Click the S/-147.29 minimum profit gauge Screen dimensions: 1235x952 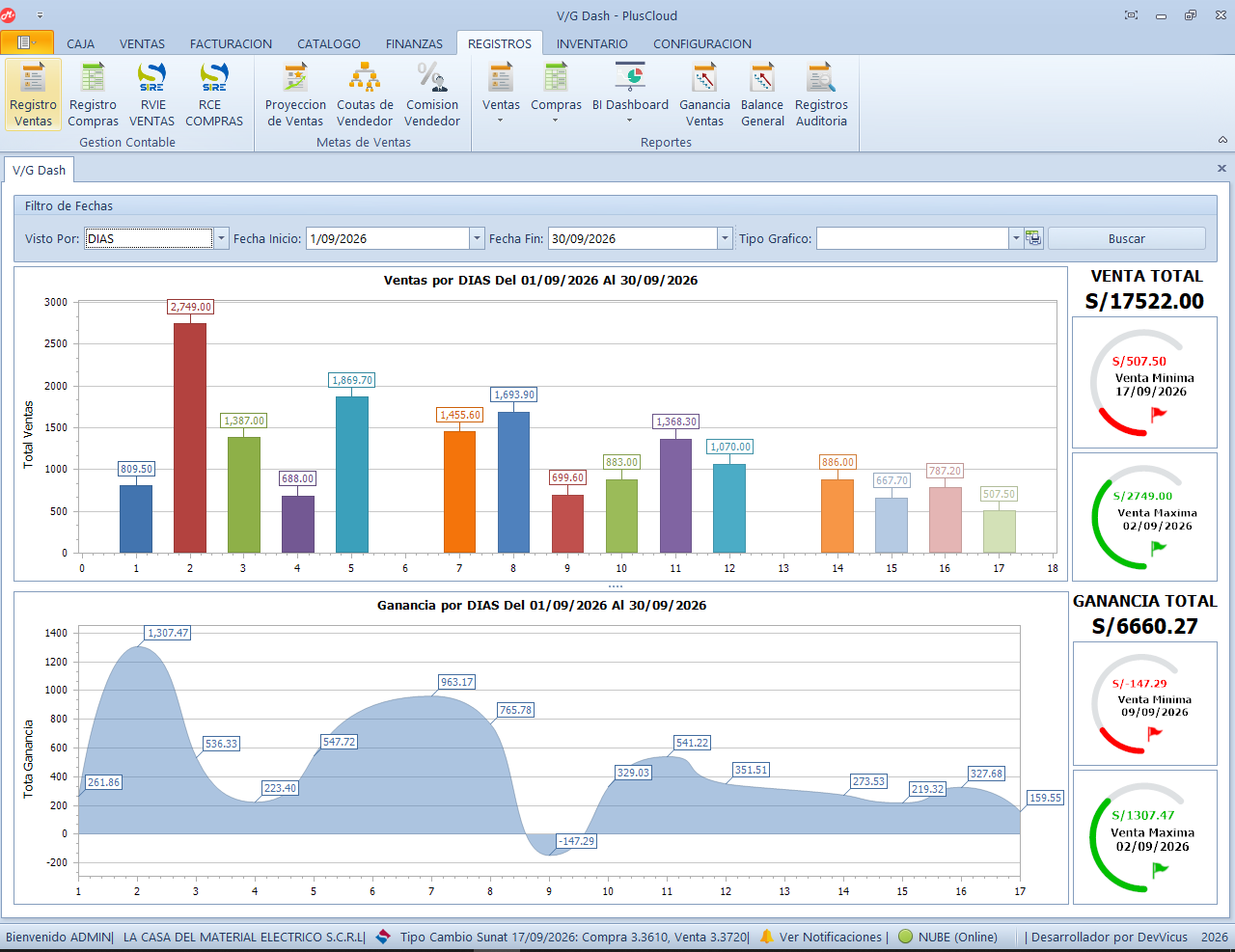point(1144,703)
